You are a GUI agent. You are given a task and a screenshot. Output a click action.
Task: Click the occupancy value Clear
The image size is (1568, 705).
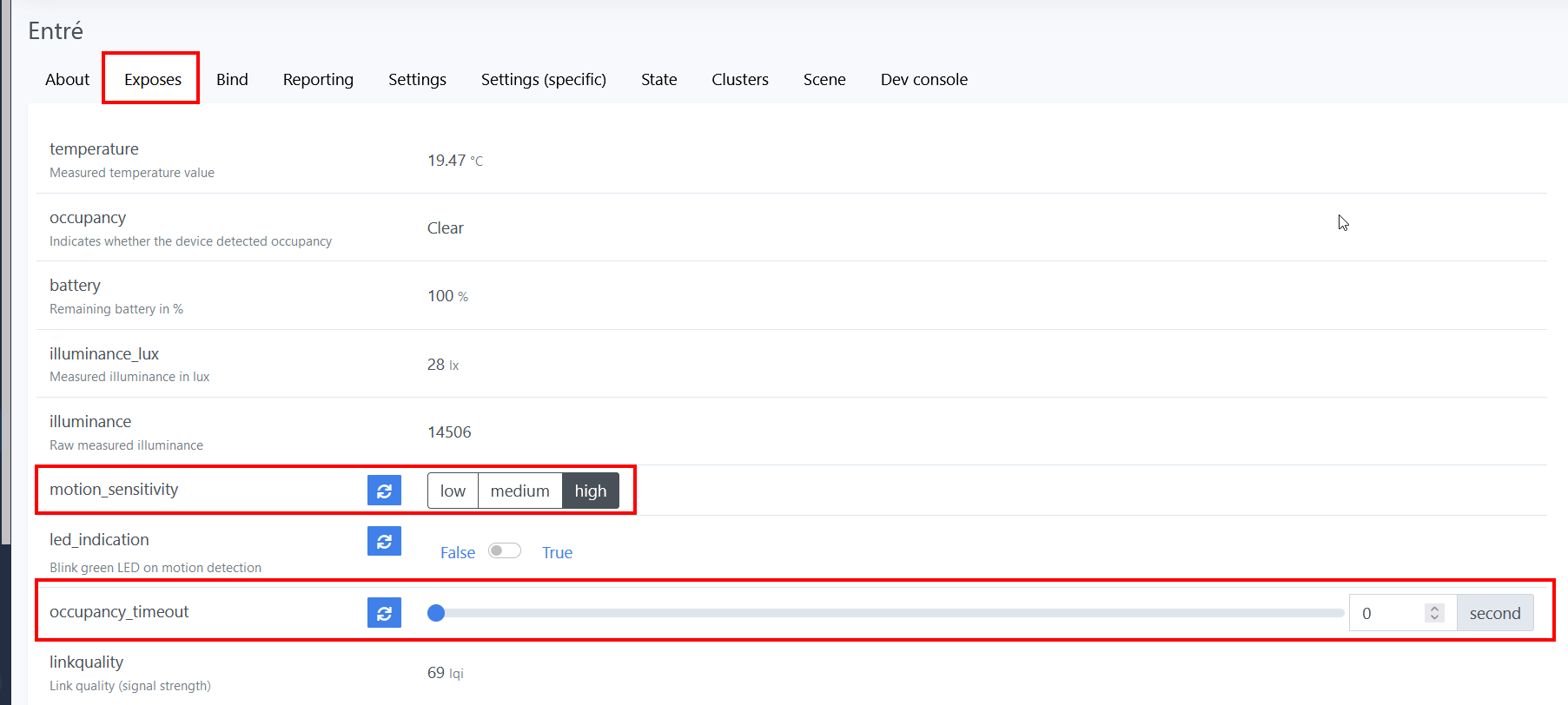click(446, 228)
